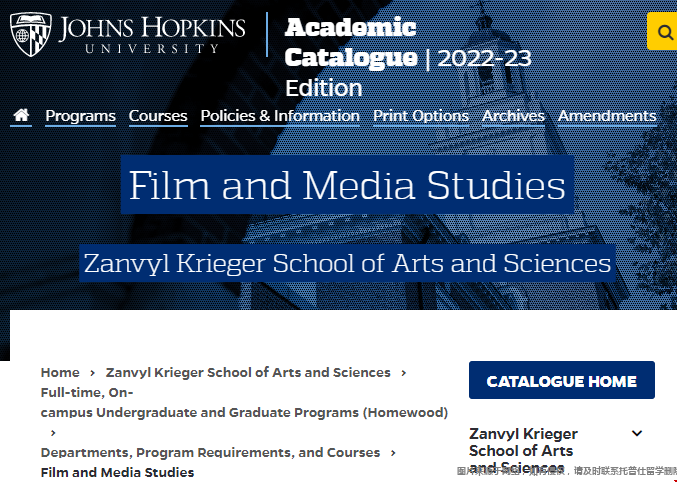Open Departments, Program Requirements, and Courses breadcrumb
This screenshot has width=677, height=482.
(210, 453)
